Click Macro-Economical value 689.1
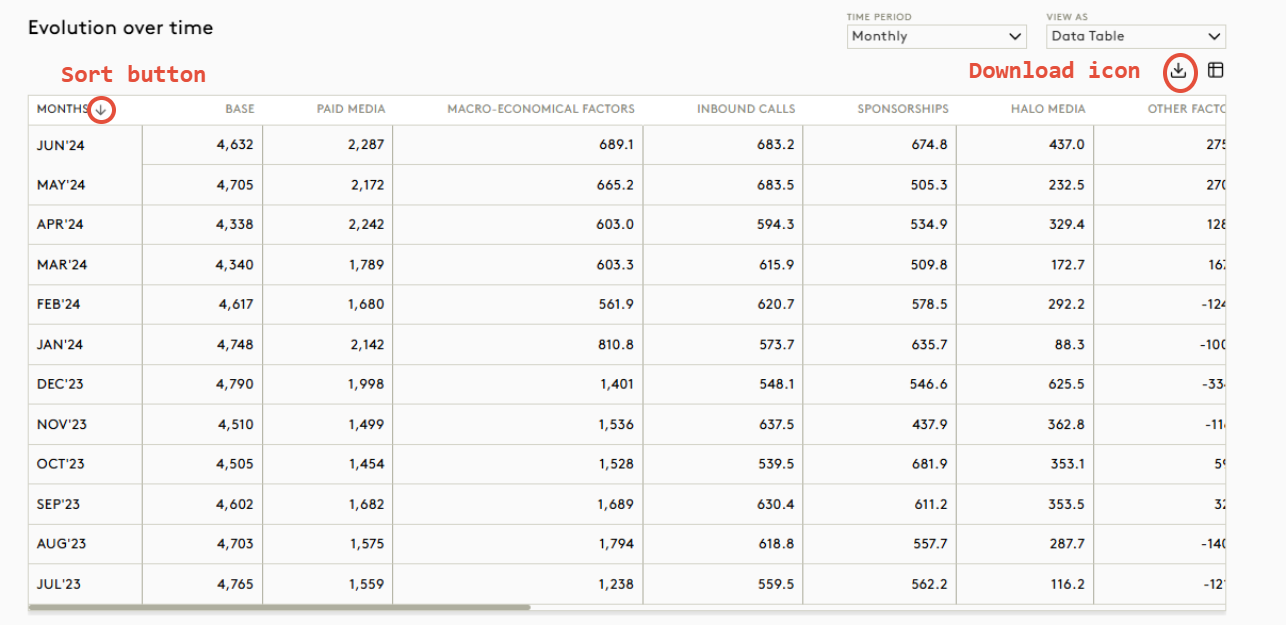 pyautogui.click(x=616, y=144)
